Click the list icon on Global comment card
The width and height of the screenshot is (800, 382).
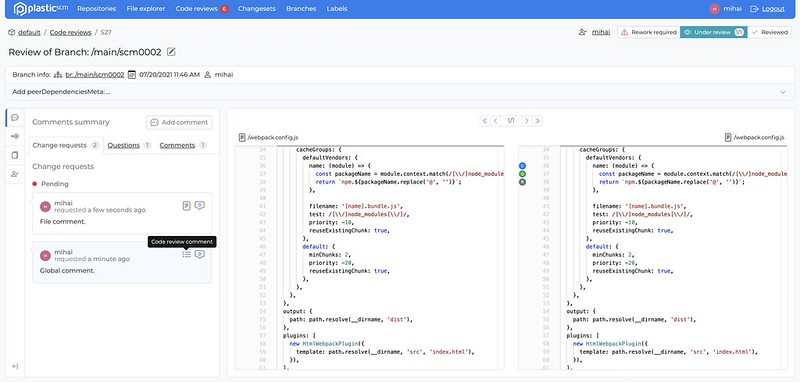point(187,254)
